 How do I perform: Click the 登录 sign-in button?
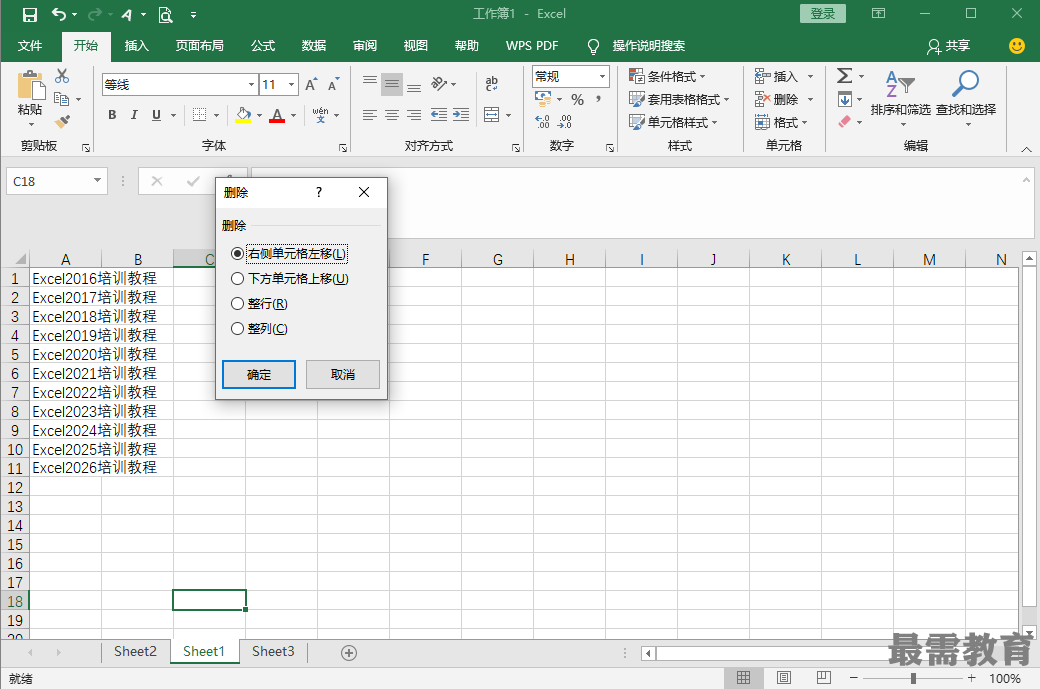pos(823,13)
